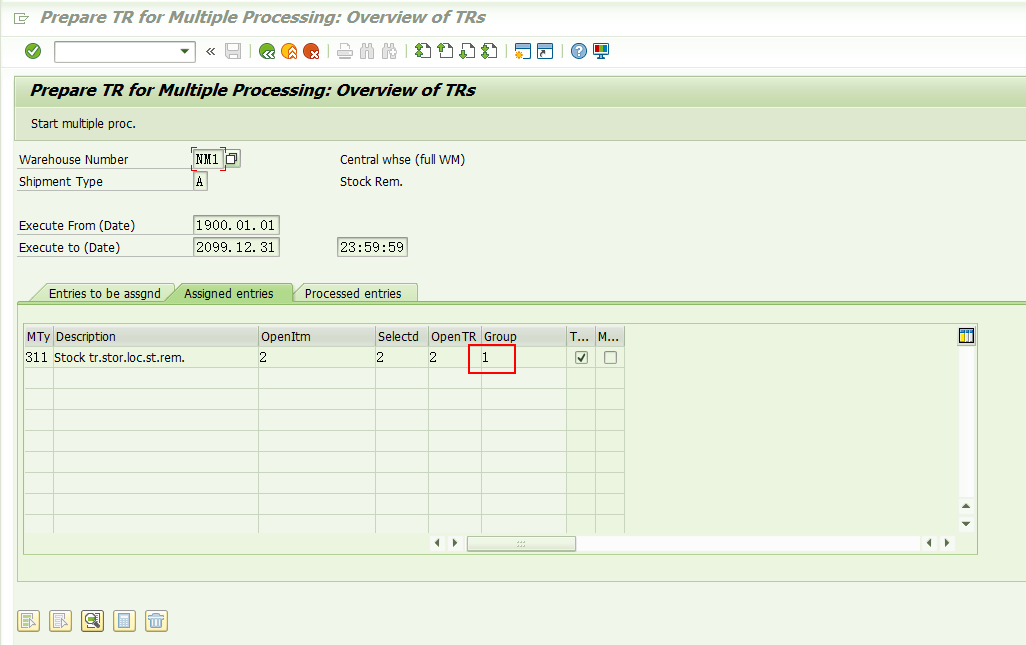Click the orange Exit icon

[289, 51]
